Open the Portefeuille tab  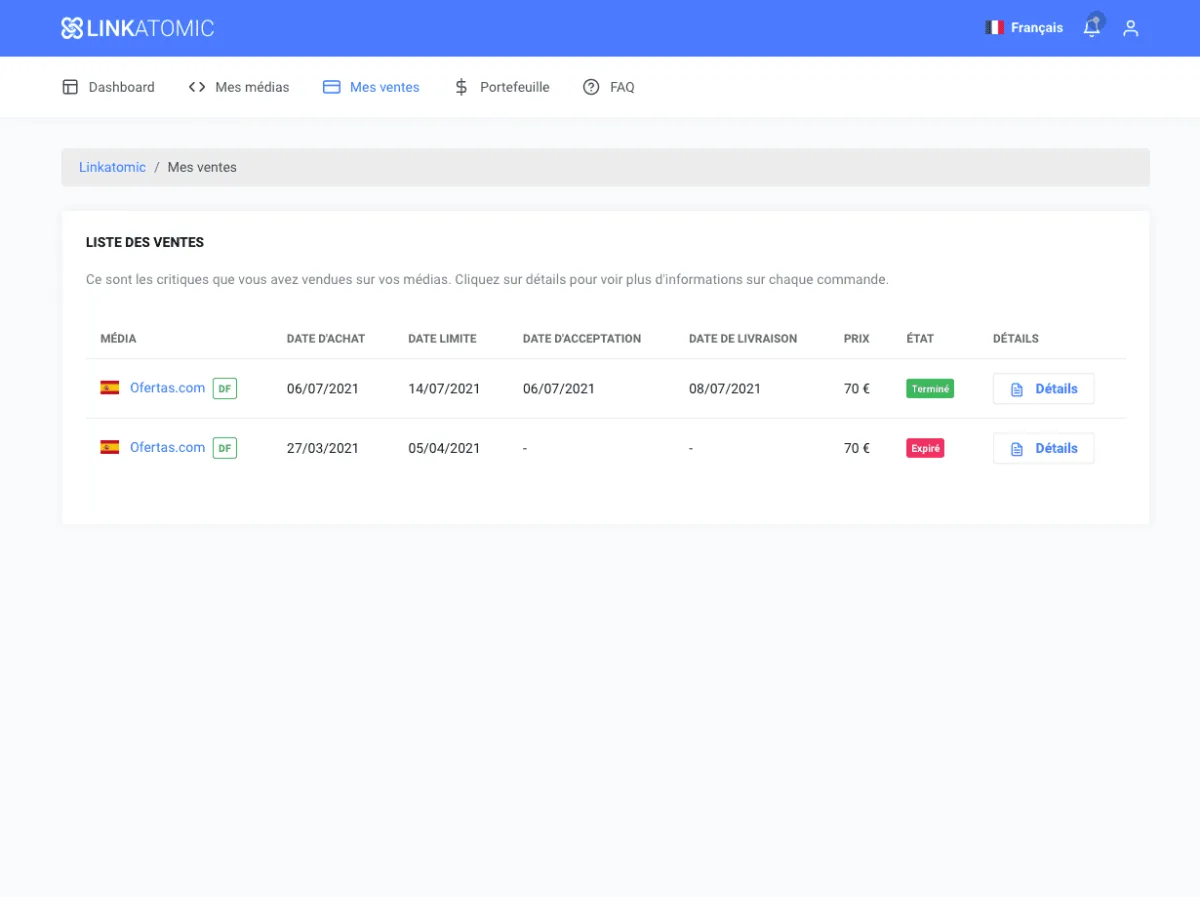[x=502, y=87]
